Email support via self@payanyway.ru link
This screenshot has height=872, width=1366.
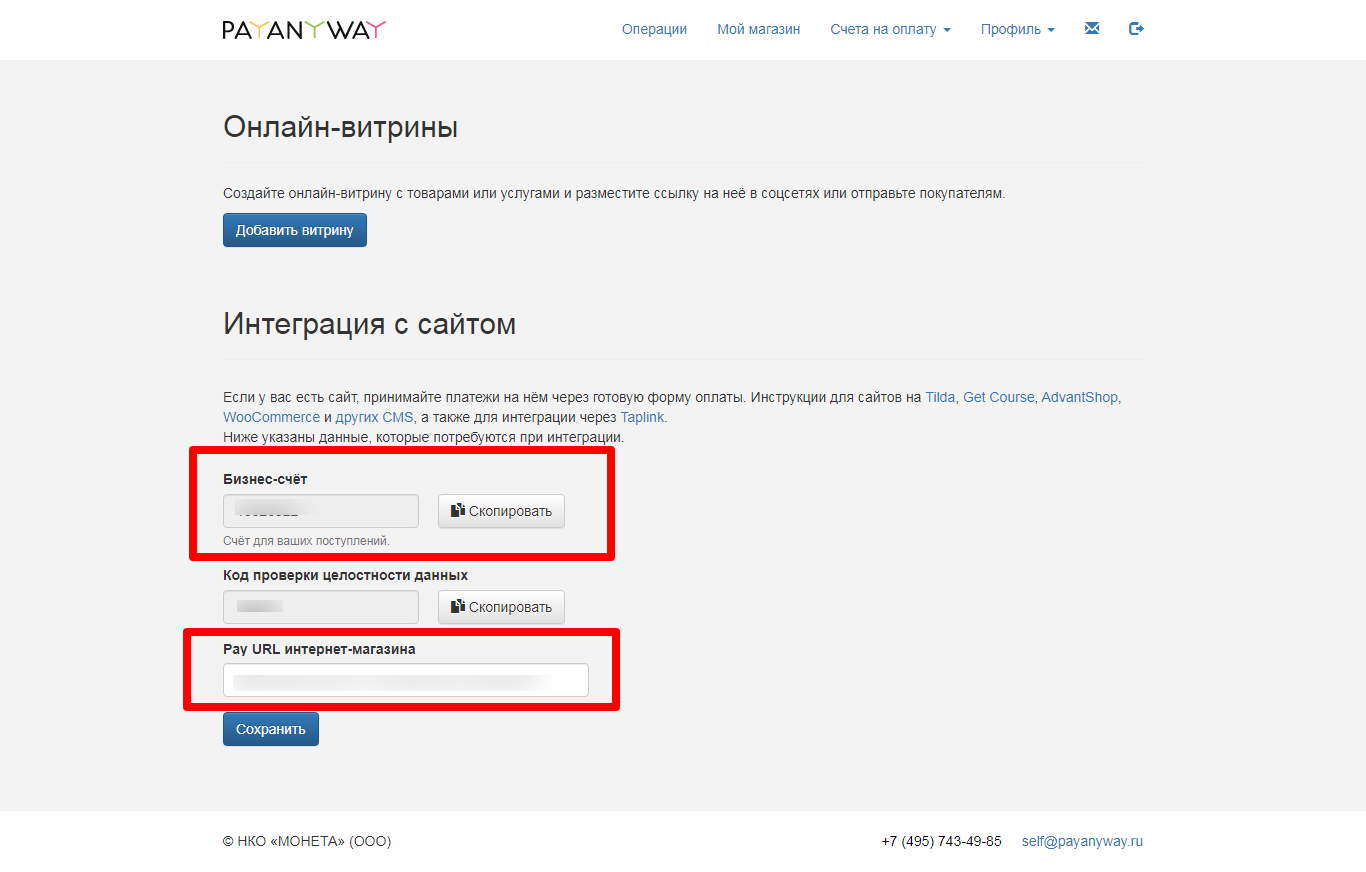[x=1081, y=841]
